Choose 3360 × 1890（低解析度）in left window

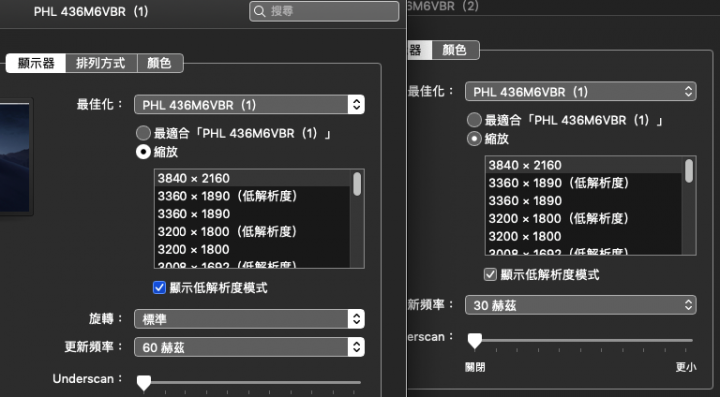click(x=252, y=196)
